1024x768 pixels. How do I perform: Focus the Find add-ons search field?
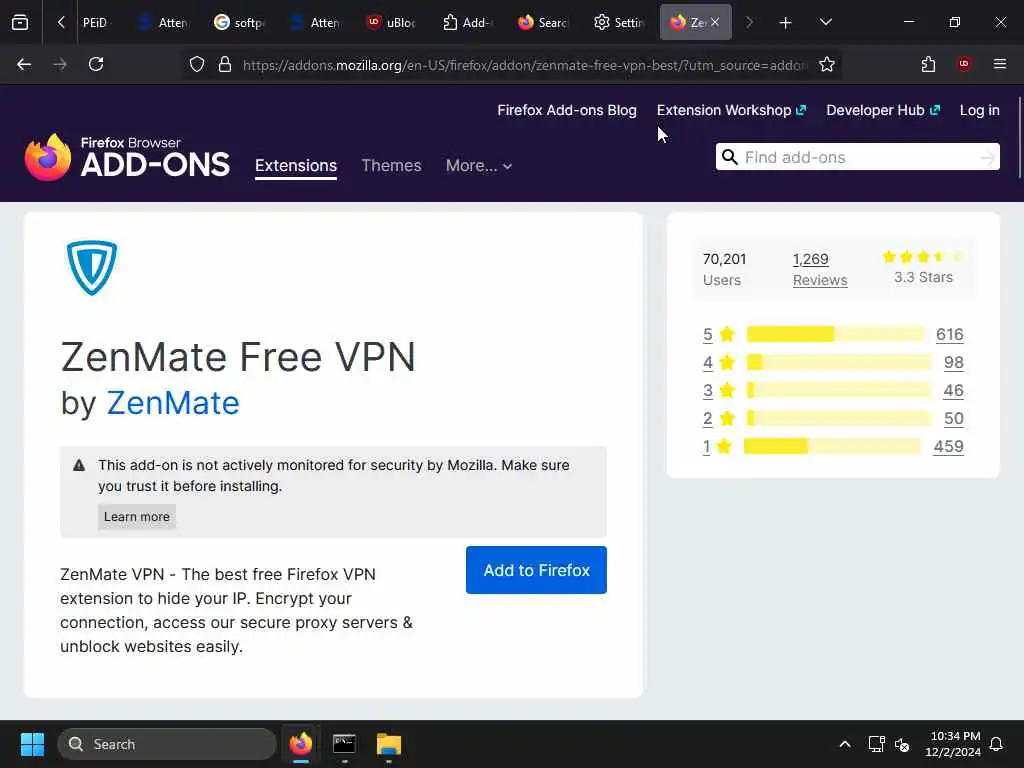click(857, 157)
